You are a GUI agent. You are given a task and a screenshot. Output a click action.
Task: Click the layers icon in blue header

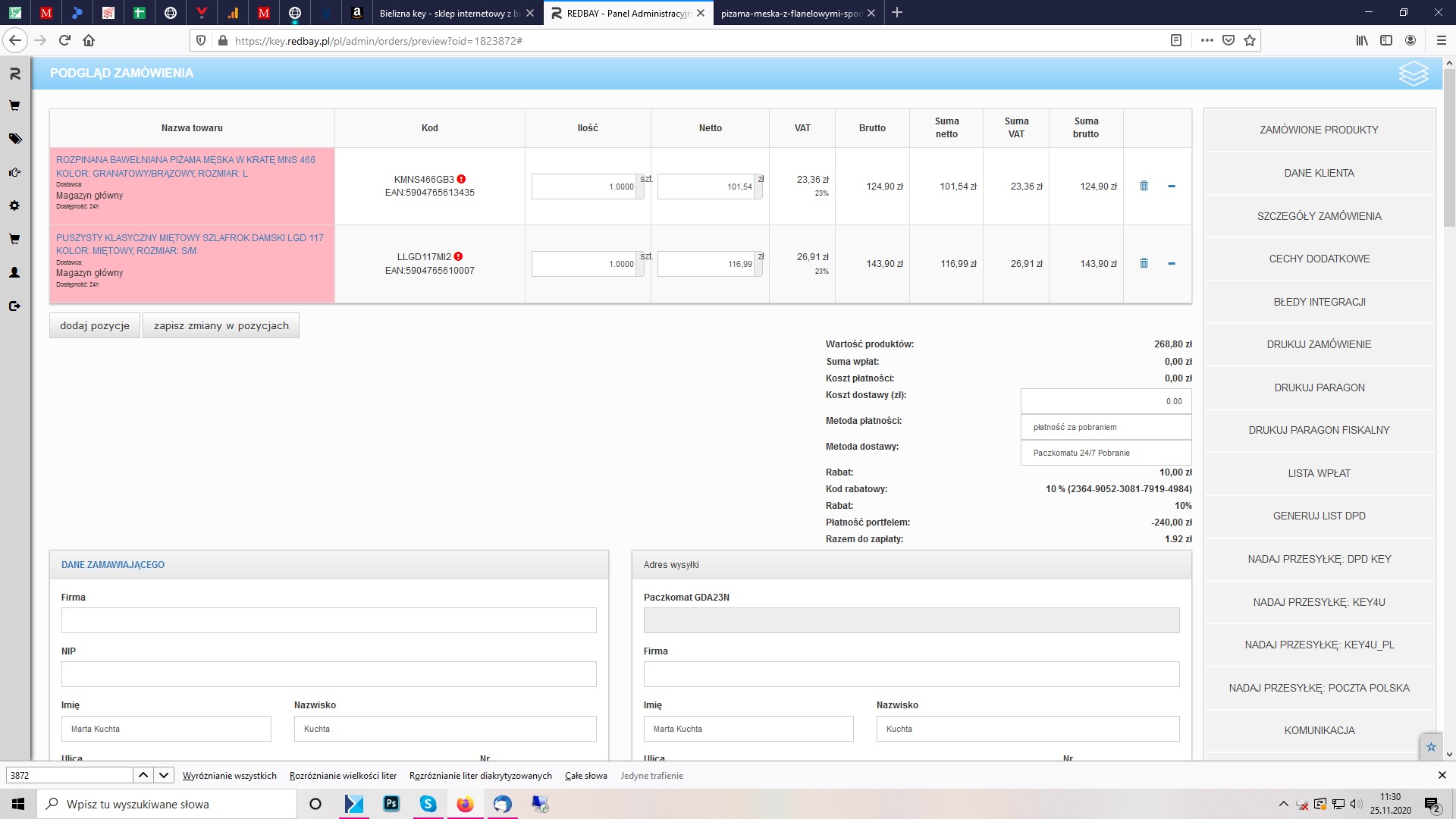click(x=1413, y=74)
